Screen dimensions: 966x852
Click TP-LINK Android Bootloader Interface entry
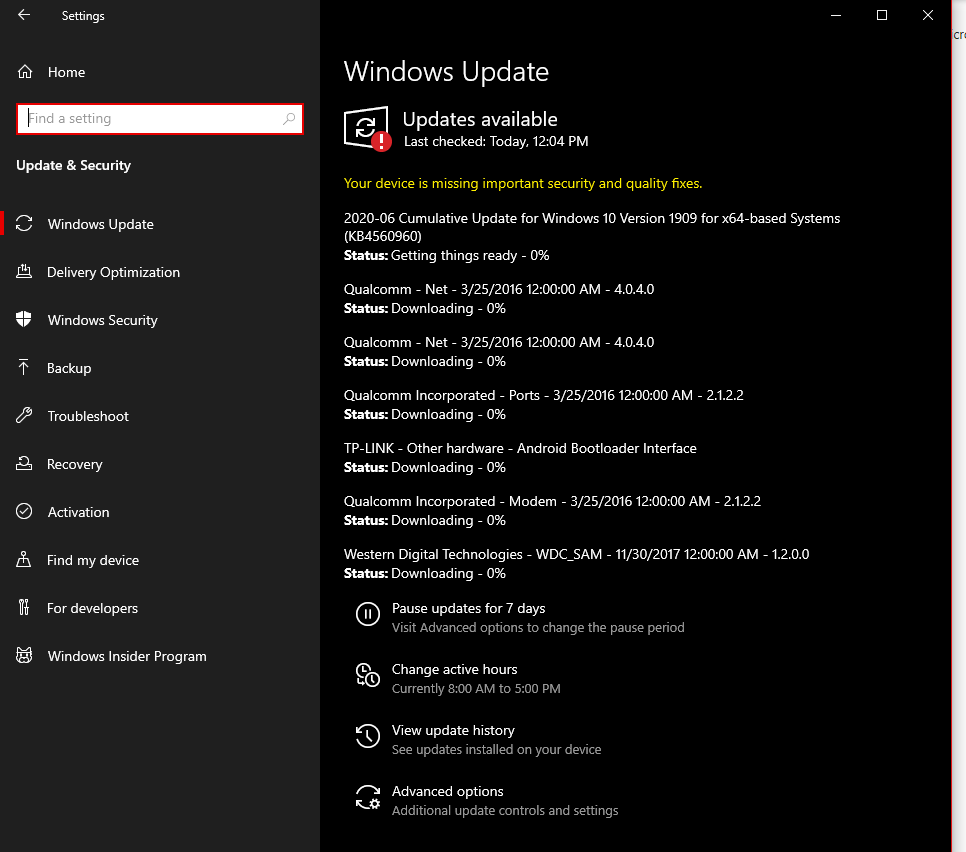[x=520, y=448]
